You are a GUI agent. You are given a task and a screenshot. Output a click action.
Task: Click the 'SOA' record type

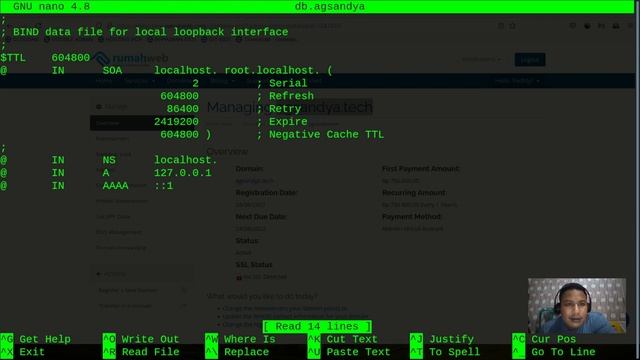coord(112,70)
